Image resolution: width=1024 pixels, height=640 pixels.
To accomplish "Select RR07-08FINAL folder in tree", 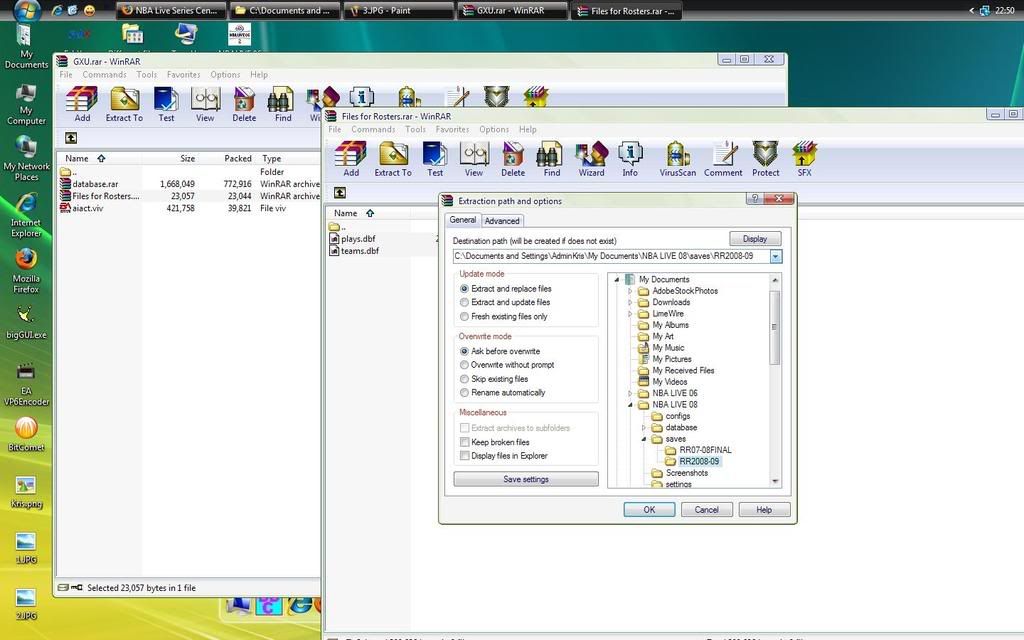I will pos(705,450).
